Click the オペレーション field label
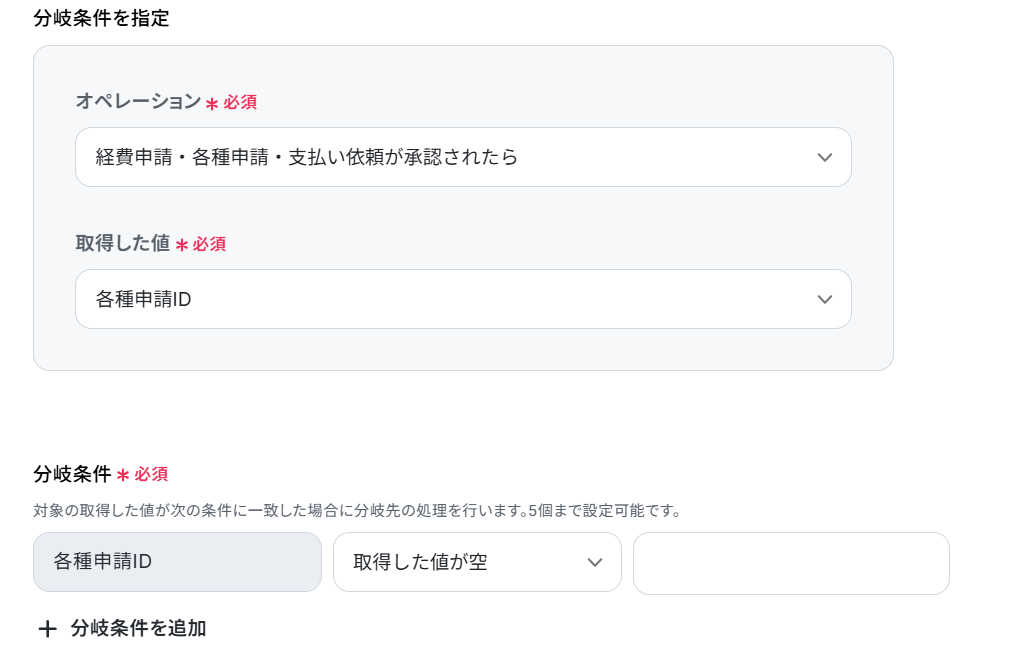This screenshot has width=1029, height=655. click(138, 101)
